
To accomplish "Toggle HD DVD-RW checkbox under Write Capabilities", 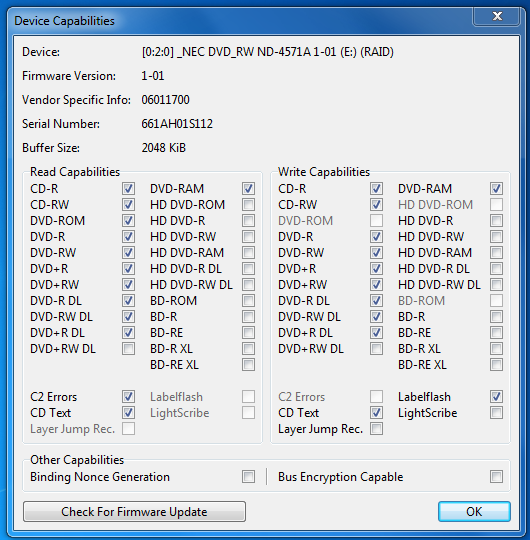I will click(x=496, y=237).
